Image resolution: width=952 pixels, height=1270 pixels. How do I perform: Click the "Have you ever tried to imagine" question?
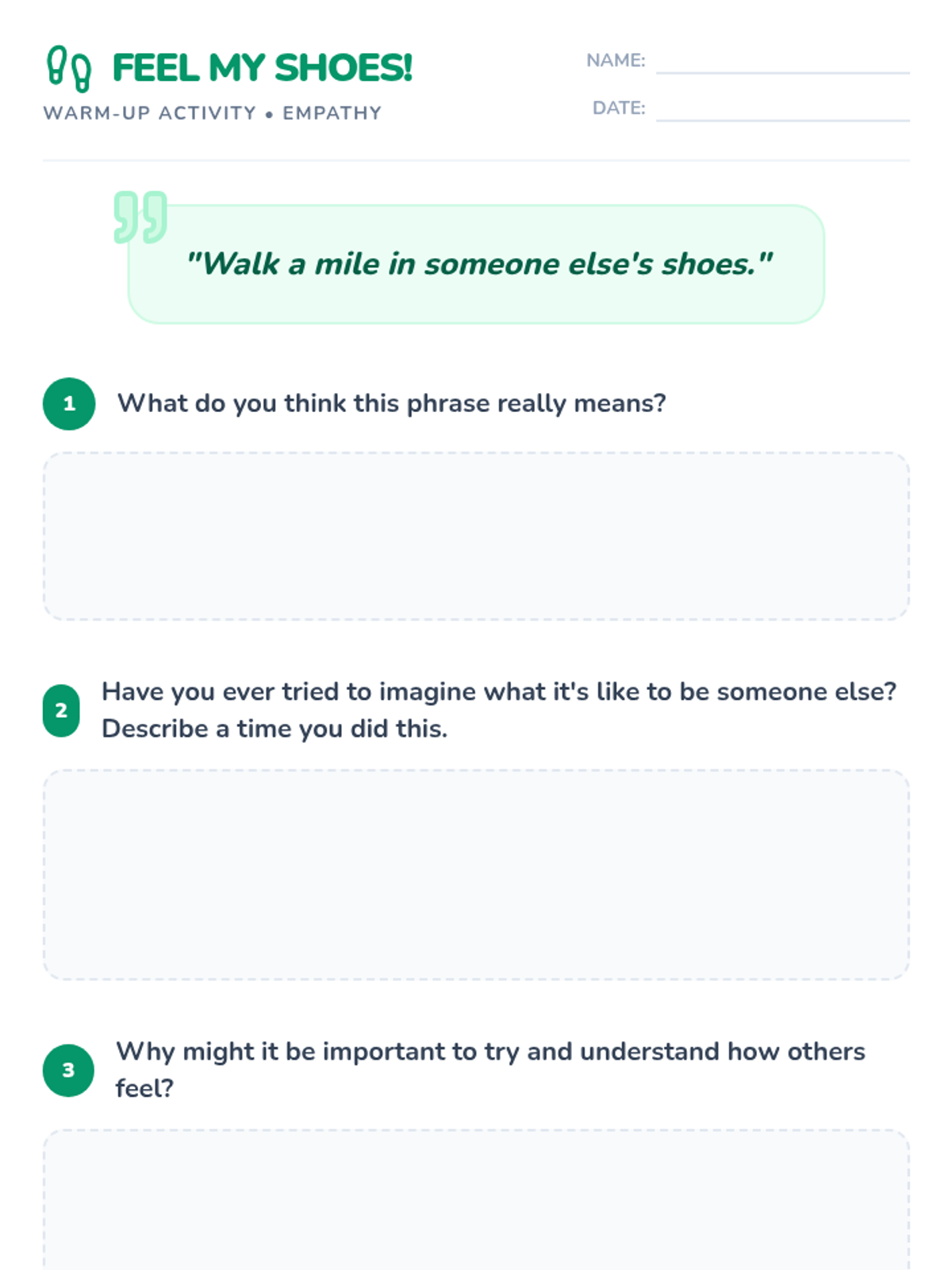point(499,691)
